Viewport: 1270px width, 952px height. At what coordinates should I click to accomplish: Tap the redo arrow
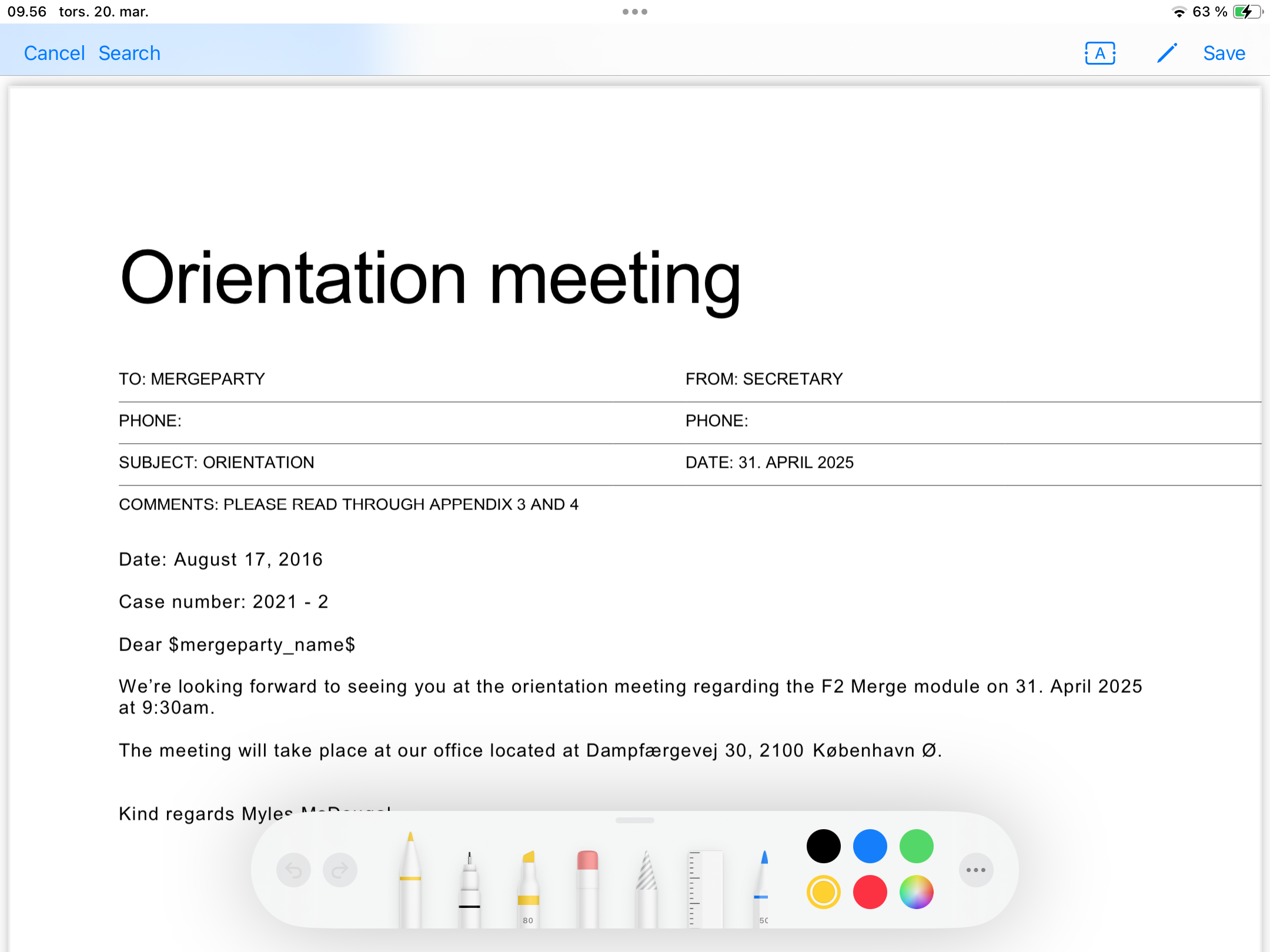pos(340,870)
